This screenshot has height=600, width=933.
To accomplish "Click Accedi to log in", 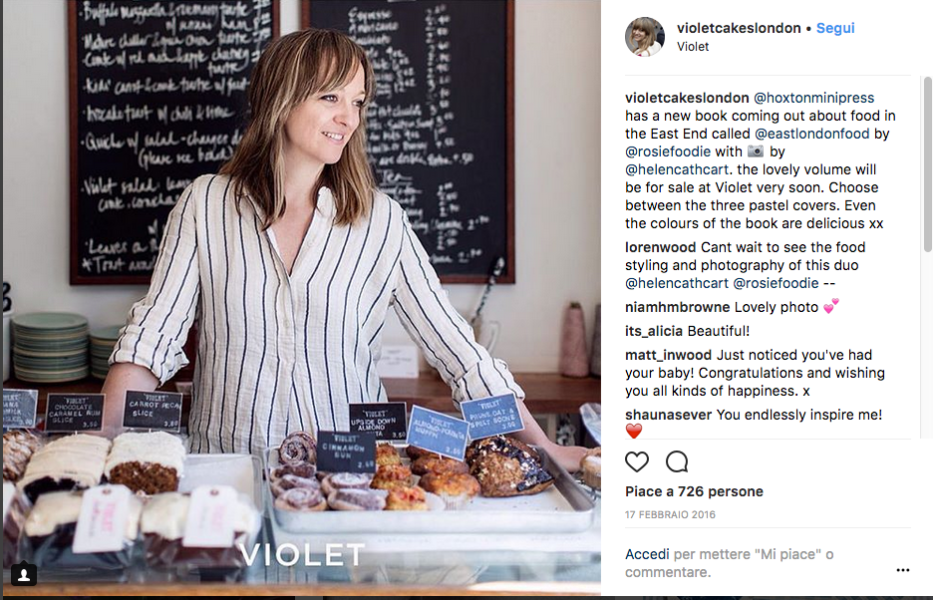I will pos(647,554).
